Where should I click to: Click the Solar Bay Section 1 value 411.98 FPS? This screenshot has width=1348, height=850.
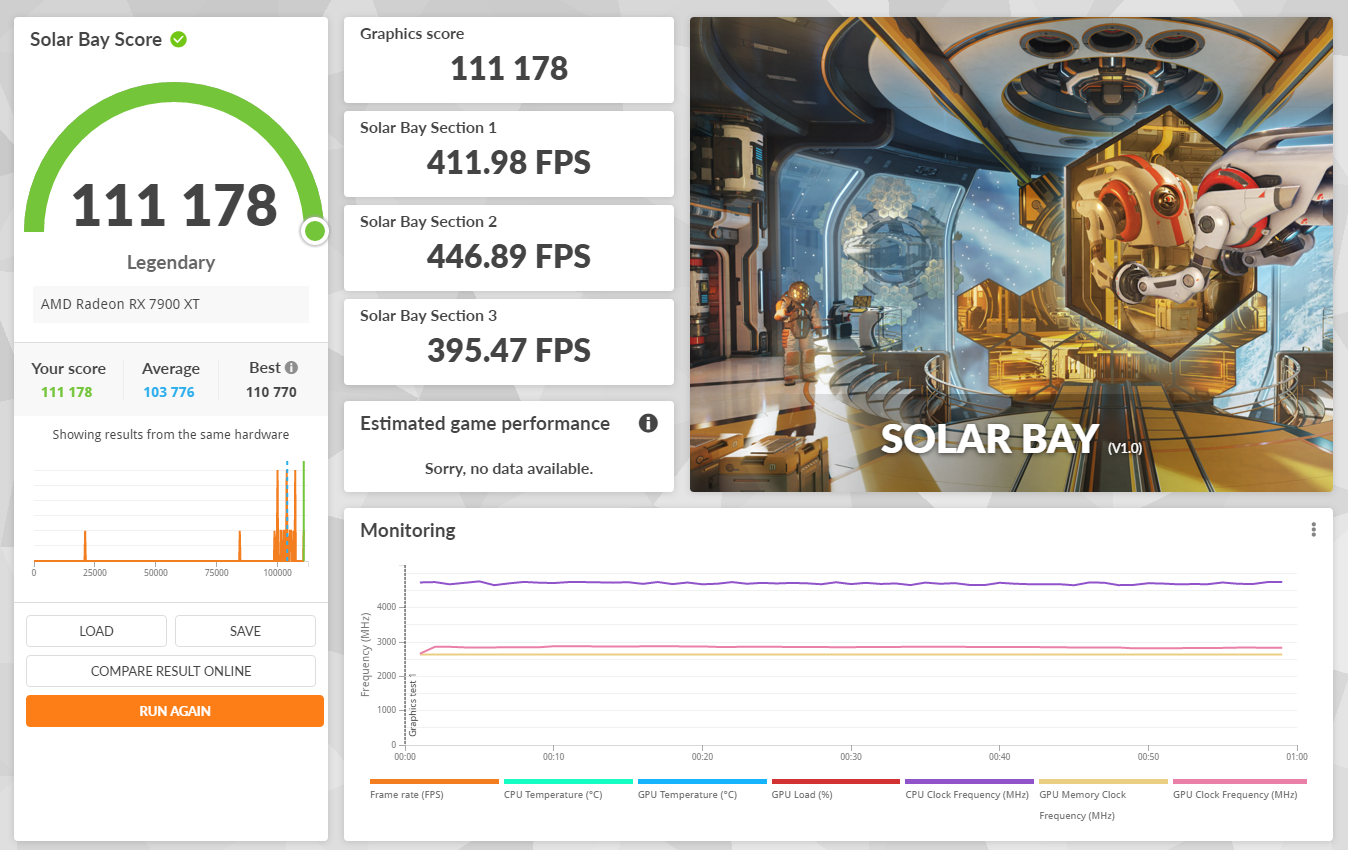click(509, 162)
